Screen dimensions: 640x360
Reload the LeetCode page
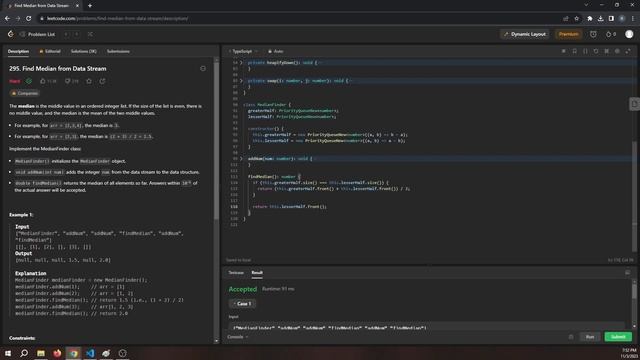[29, 18]
